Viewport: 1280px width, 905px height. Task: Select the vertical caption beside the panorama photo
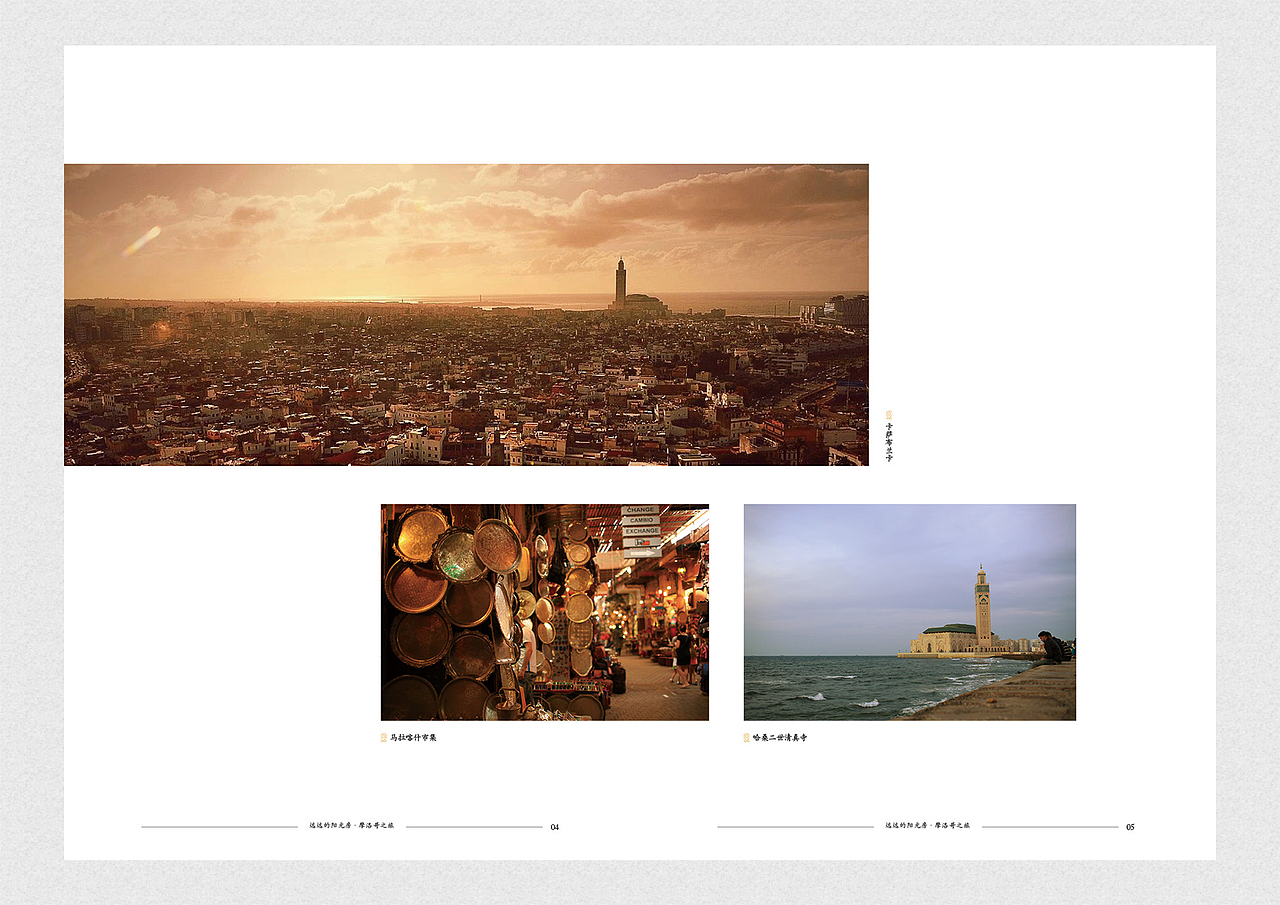pyautogui.click(x=889, y=441)
